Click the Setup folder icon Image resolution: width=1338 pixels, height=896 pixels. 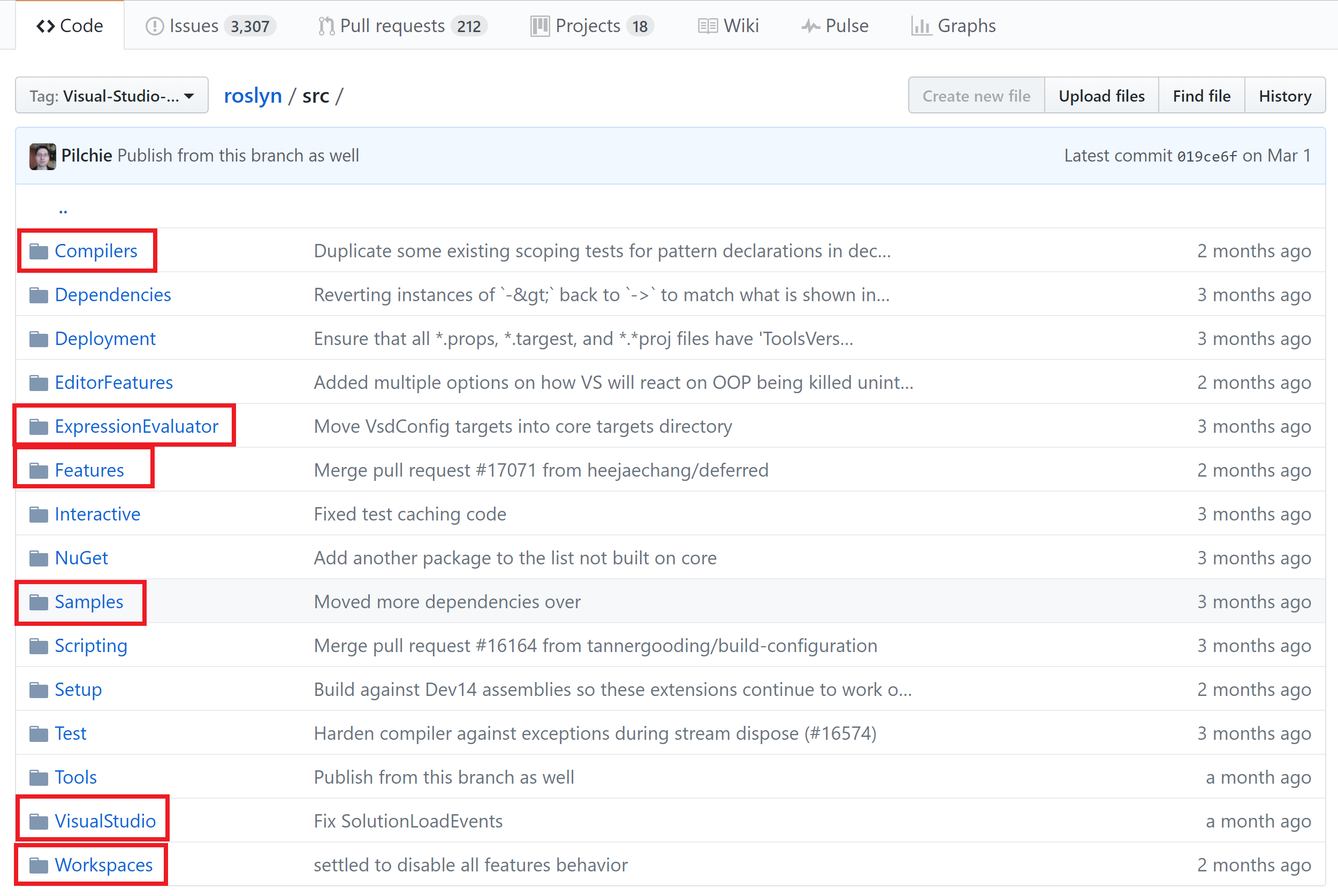click(39, 690)
